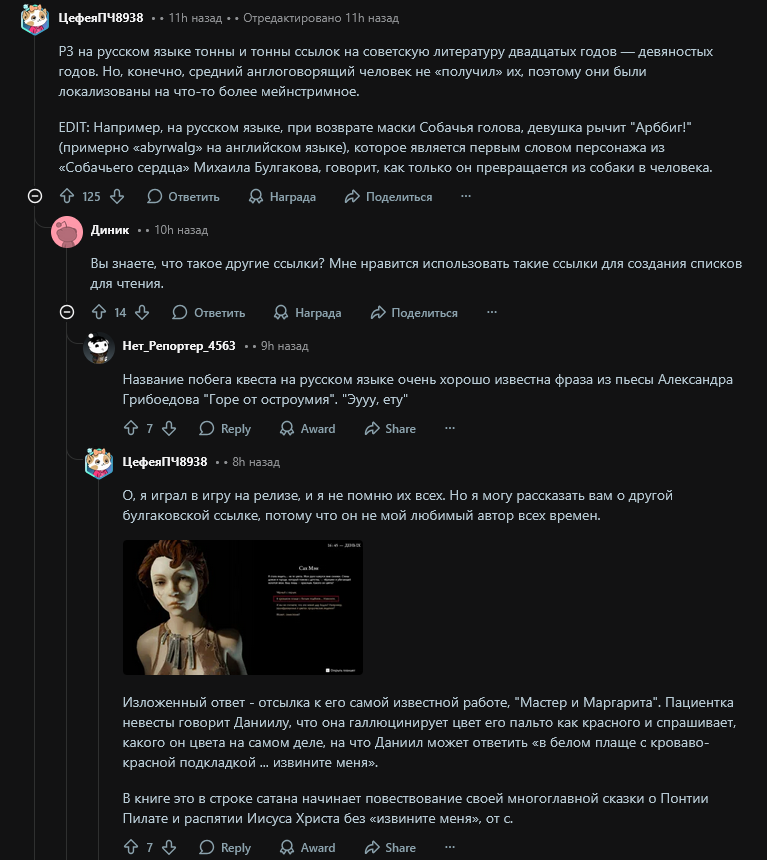Upvote Нет_Репортер_4563's comment
The height and width of the screenshot is (860, 767).
click(x=131, y=428)
